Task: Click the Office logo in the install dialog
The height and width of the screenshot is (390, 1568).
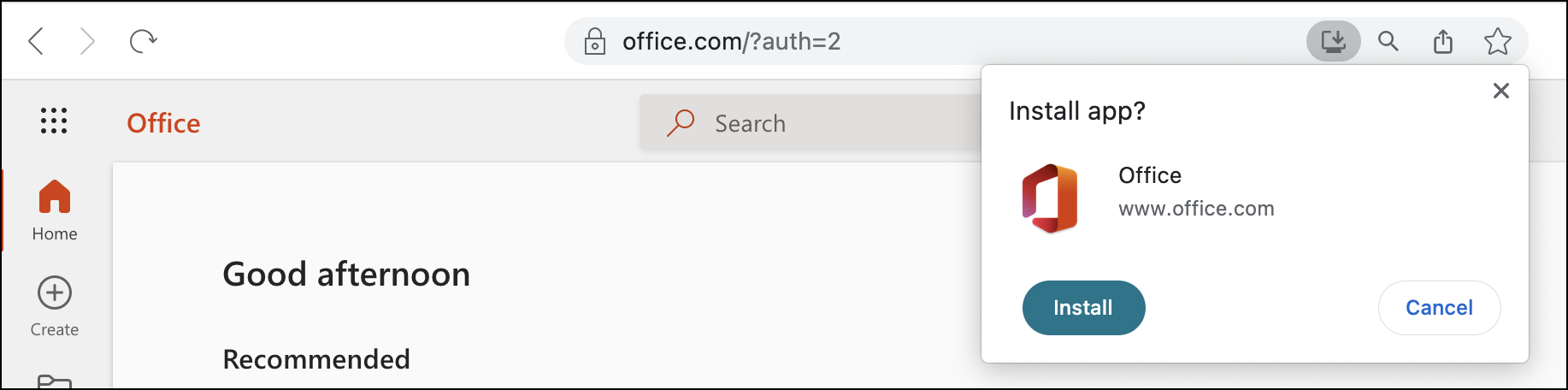Action: click(1050, 198)
